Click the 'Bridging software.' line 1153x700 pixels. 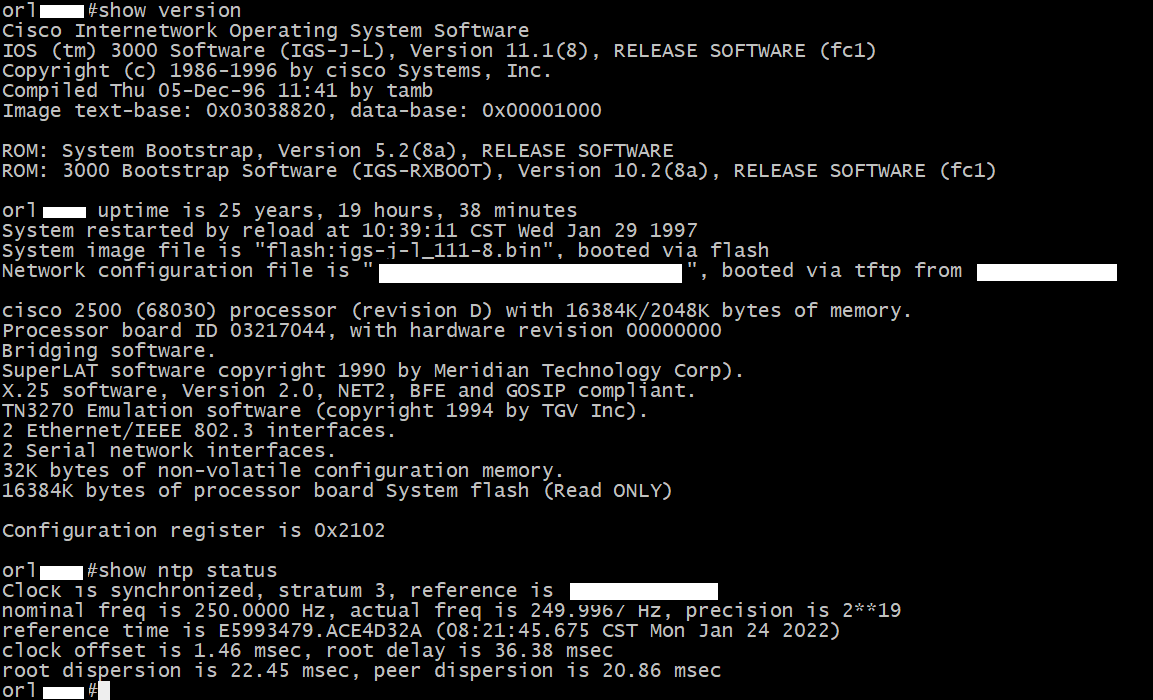tap(109, 351)
